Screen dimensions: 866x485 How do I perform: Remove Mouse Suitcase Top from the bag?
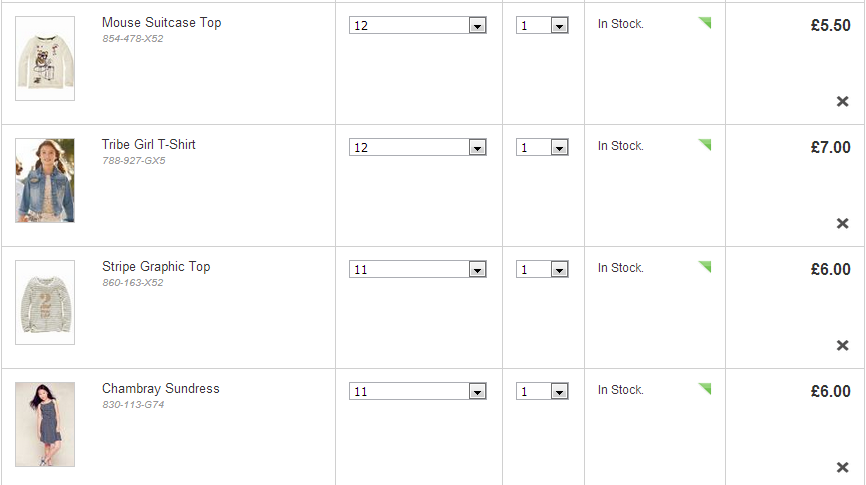[842, 102]
